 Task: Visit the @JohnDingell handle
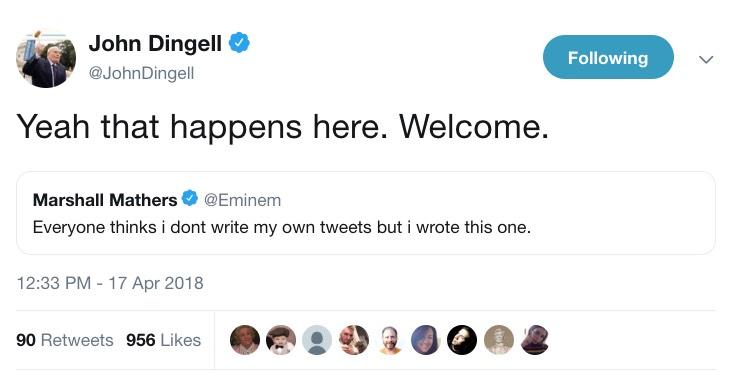pyautogui.click(x=141, y=73)
